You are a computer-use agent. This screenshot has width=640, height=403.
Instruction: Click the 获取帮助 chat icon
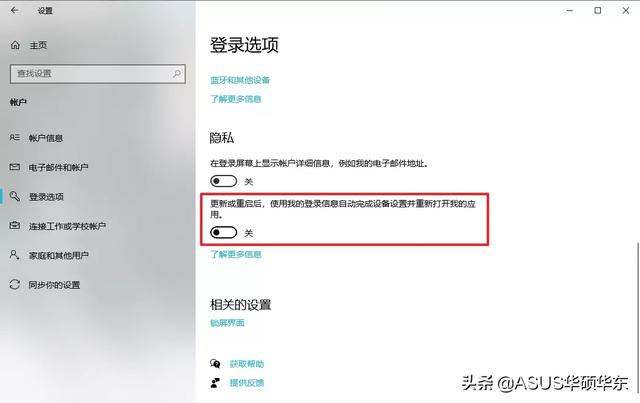[215, 363]
